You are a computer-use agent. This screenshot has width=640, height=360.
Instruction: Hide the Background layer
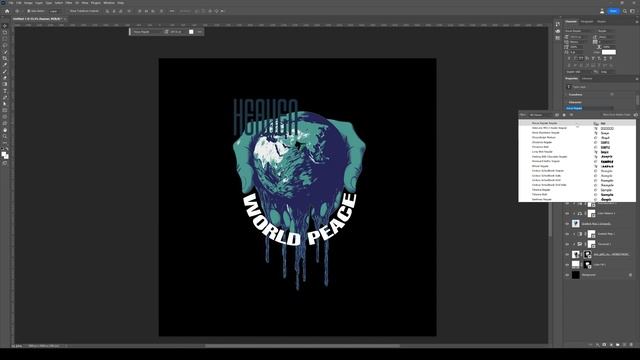(567, 275)
